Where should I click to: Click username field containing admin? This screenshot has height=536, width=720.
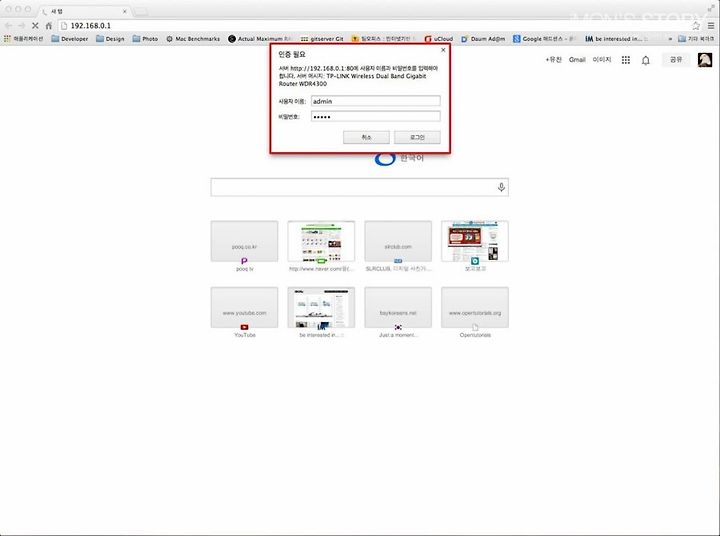point(376,101)
